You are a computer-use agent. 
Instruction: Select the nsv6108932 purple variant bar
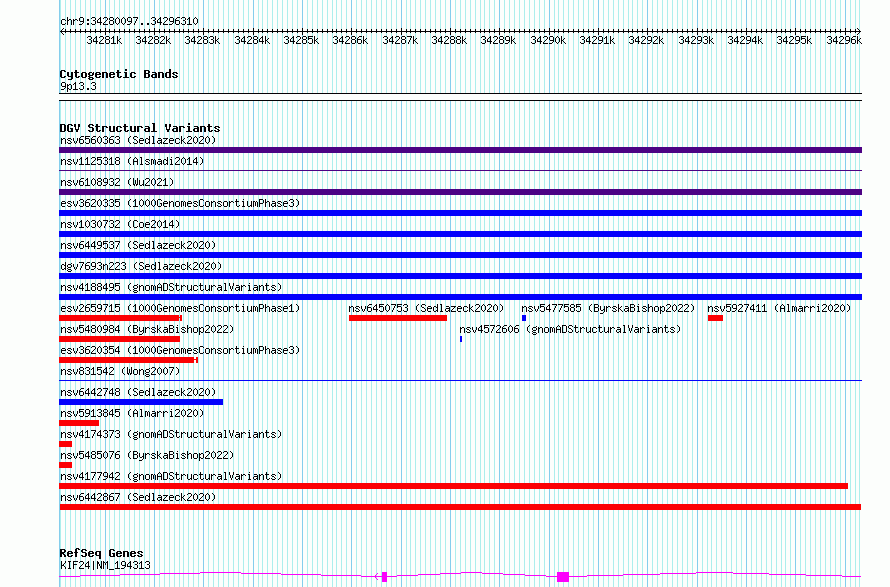point(460,192)
